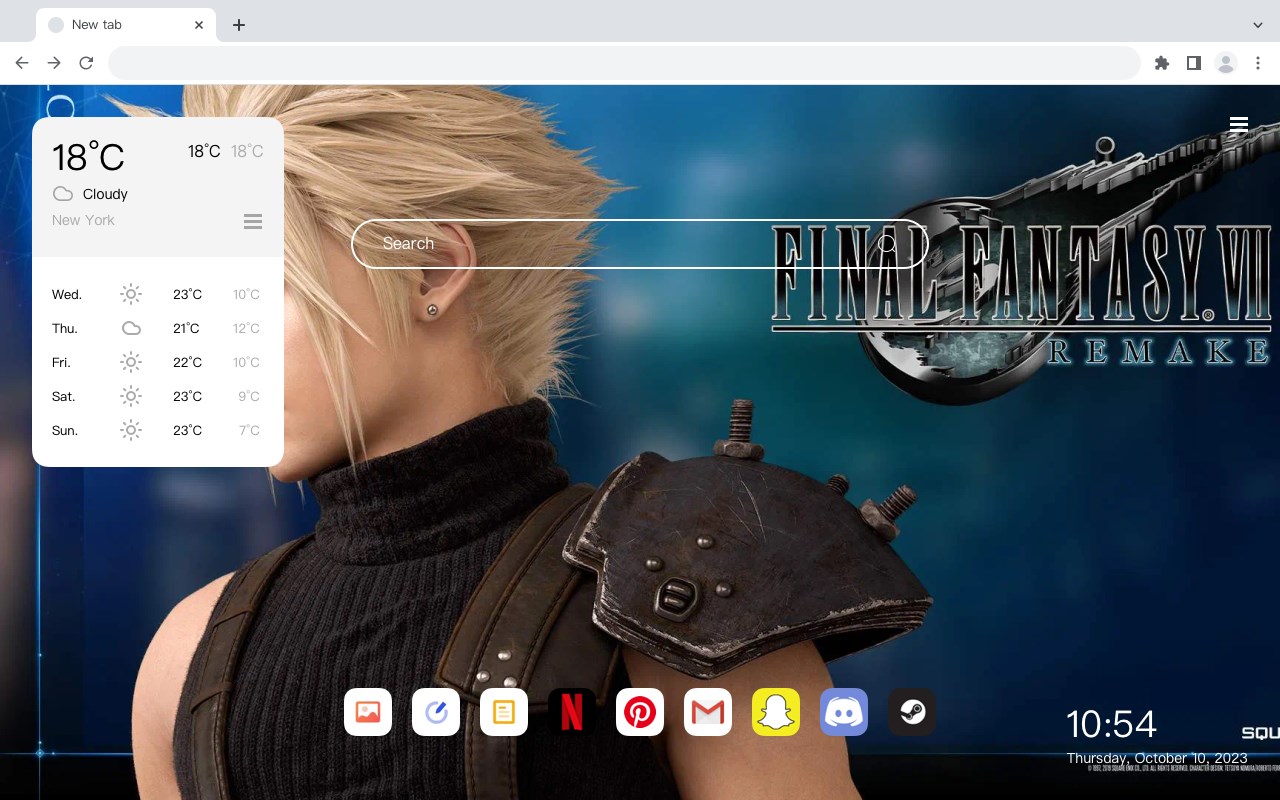Click the 7°C low for Sunday

coord(249,431)
